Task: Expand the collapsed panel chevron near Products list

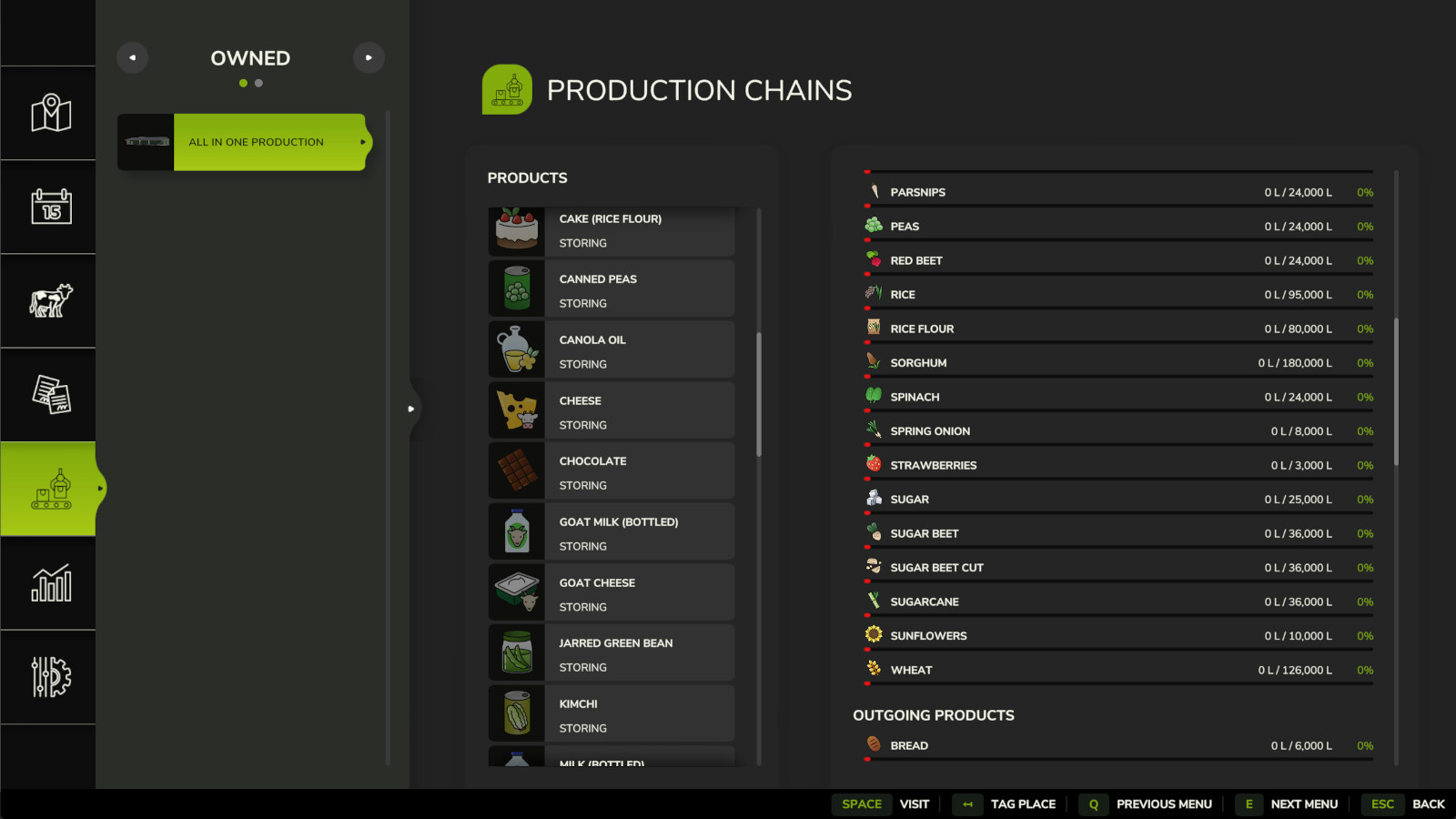Action: pyautogui.click(x=411, y=409)
